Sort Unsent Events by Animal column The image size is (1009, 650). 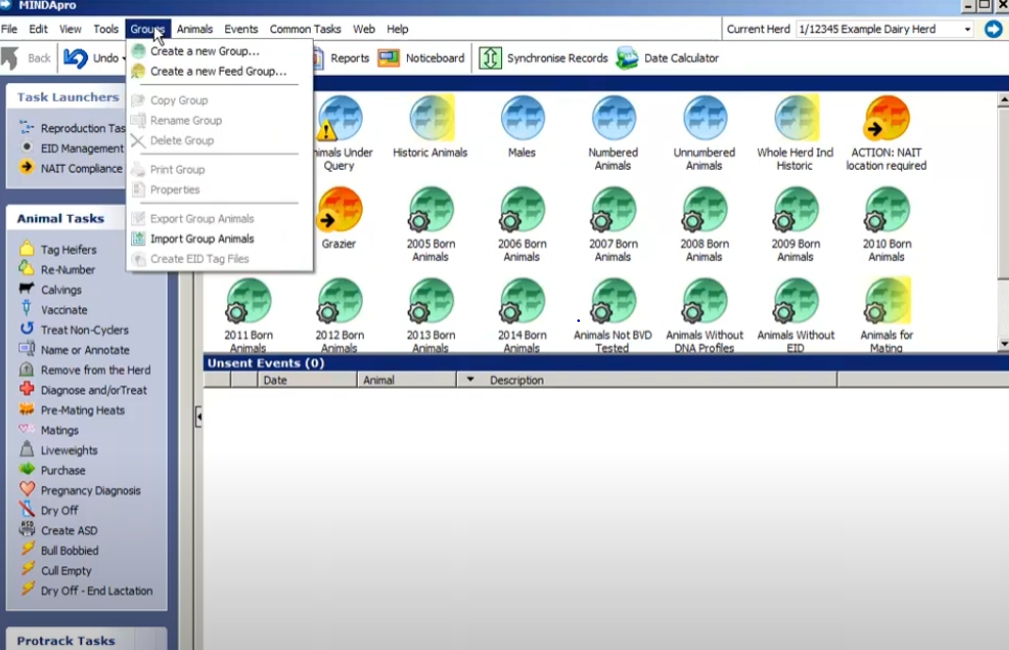(x=407, y=380)
